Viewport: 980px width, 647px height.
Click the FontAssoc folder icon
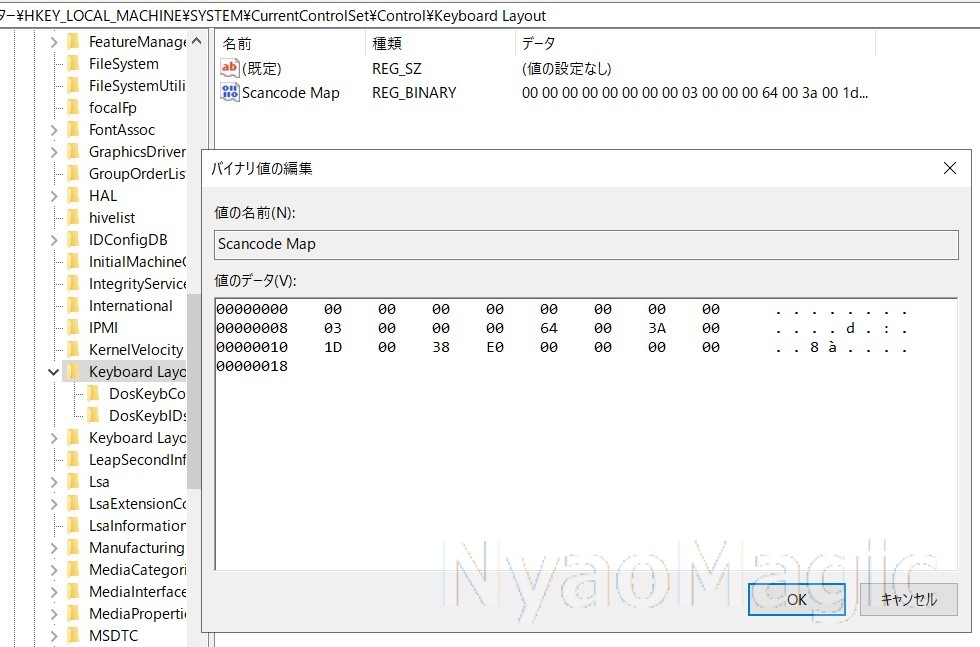coord(73,129)
